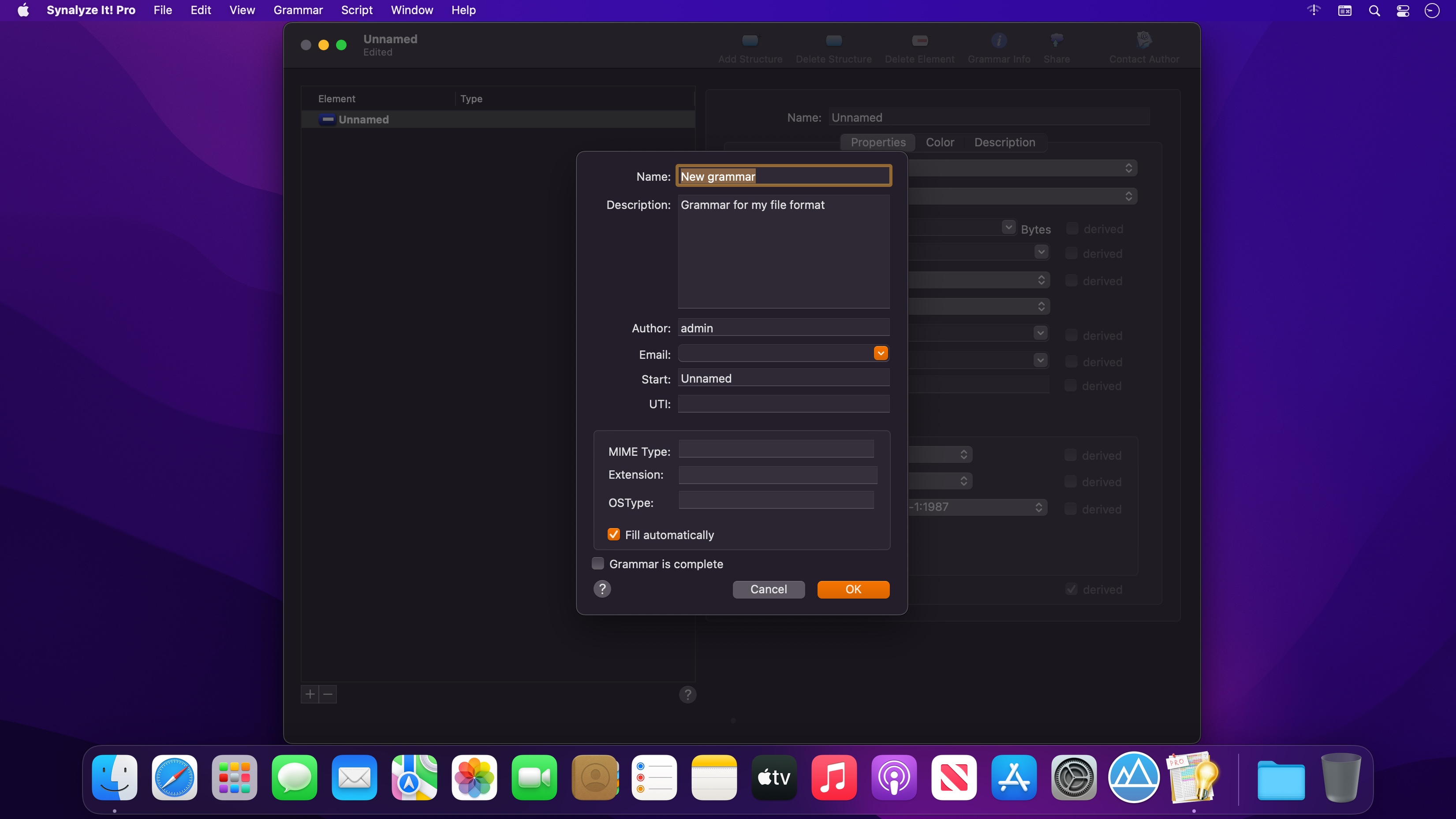Open the -1:1987 popup menu
This screenshot has width=1456, height=819.
[x=978, y=507]
